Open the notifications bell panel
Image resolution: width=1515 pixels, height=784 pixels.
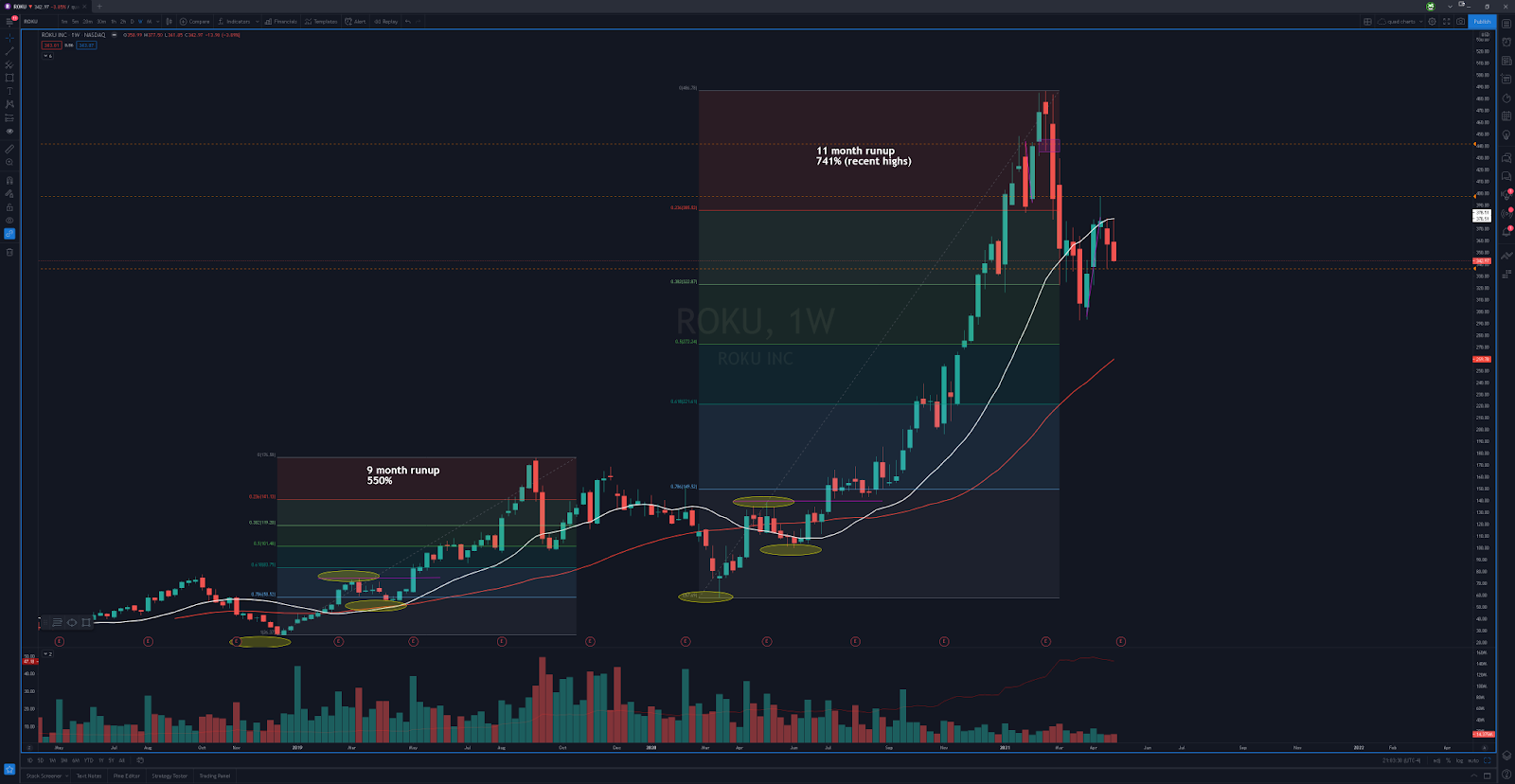1506,232
